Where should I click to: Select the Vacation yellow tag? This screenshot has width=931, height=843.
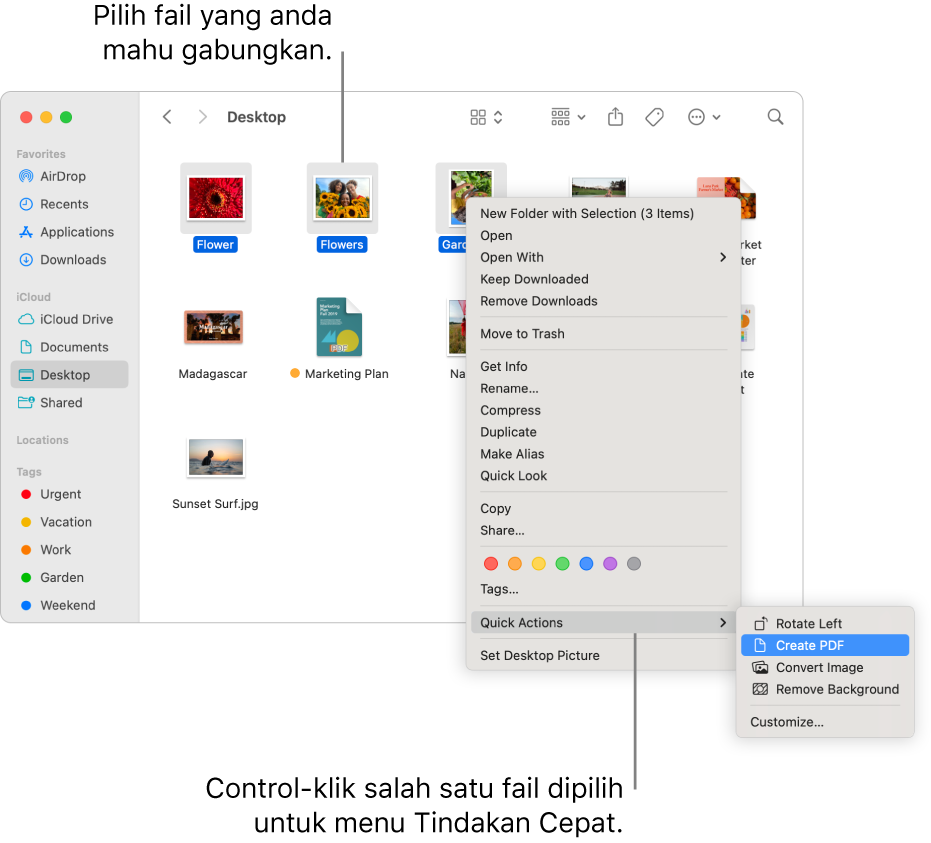tap(69, 522)
